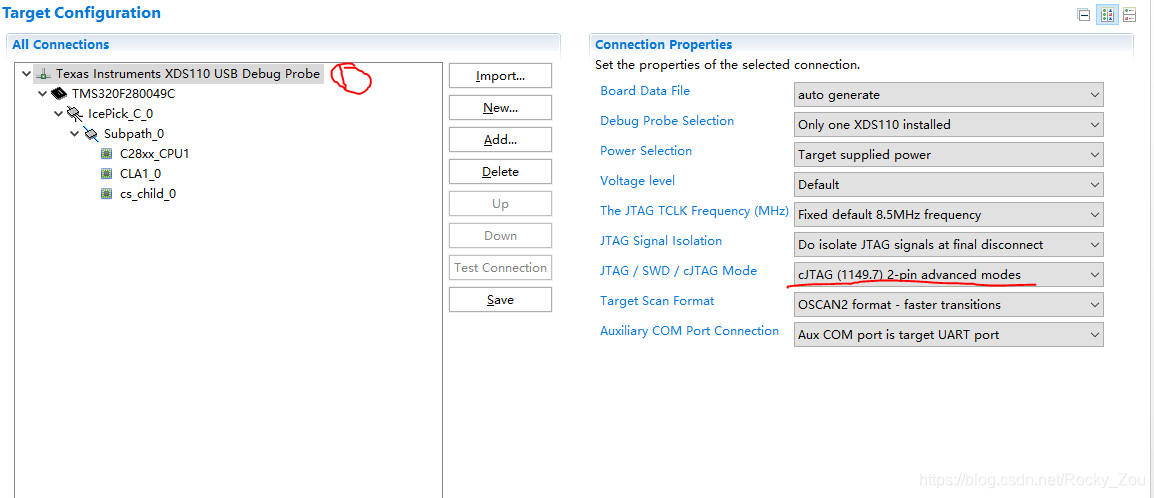Collapse the Texas Instruments XDS110 tree node

pos(27,74)
